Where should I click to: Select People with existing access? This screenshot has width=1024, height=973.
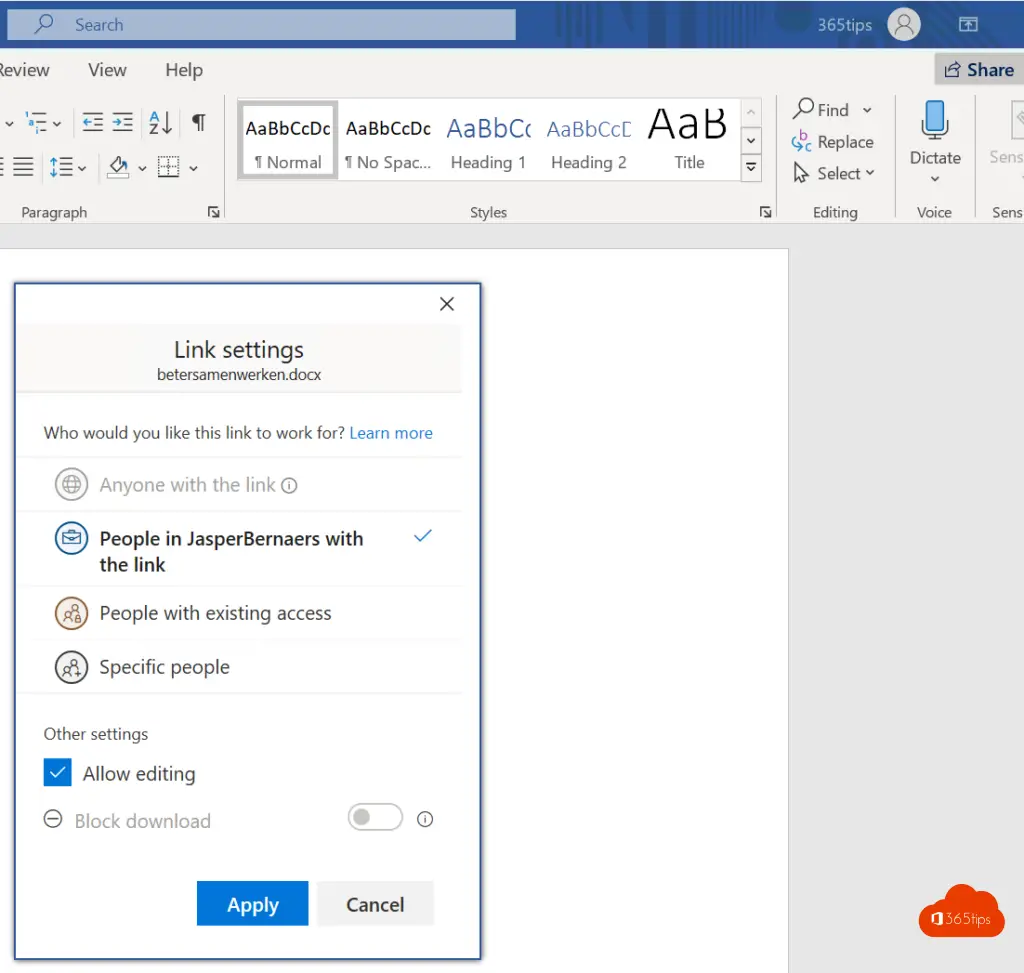pyautogui.click(x=239, y=613)
